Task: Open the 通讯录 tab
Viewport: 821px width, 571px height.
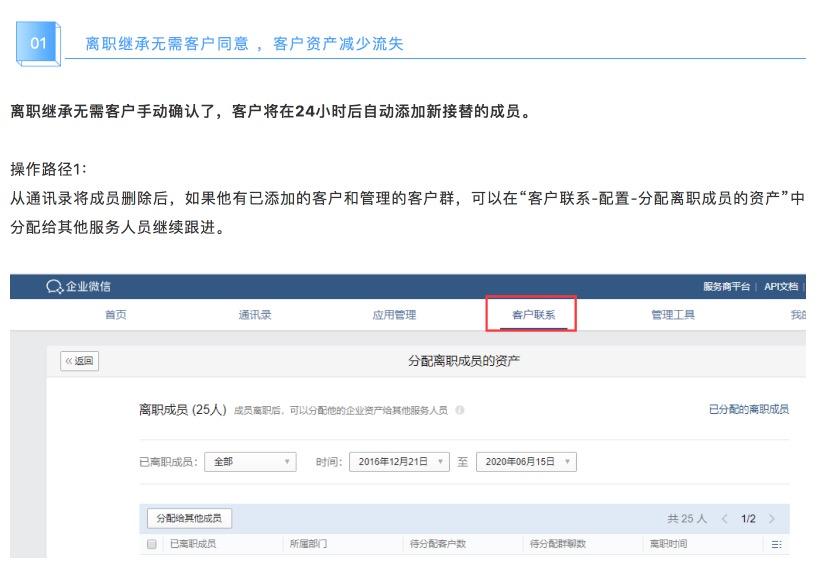Action: (254, 316)
